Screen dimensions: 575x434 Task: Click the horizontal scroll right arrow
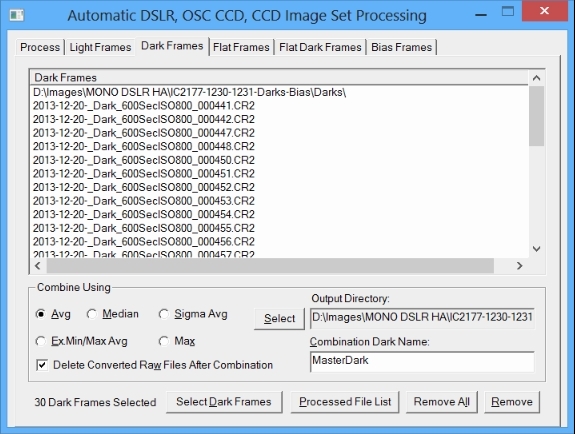coord(519,266)
